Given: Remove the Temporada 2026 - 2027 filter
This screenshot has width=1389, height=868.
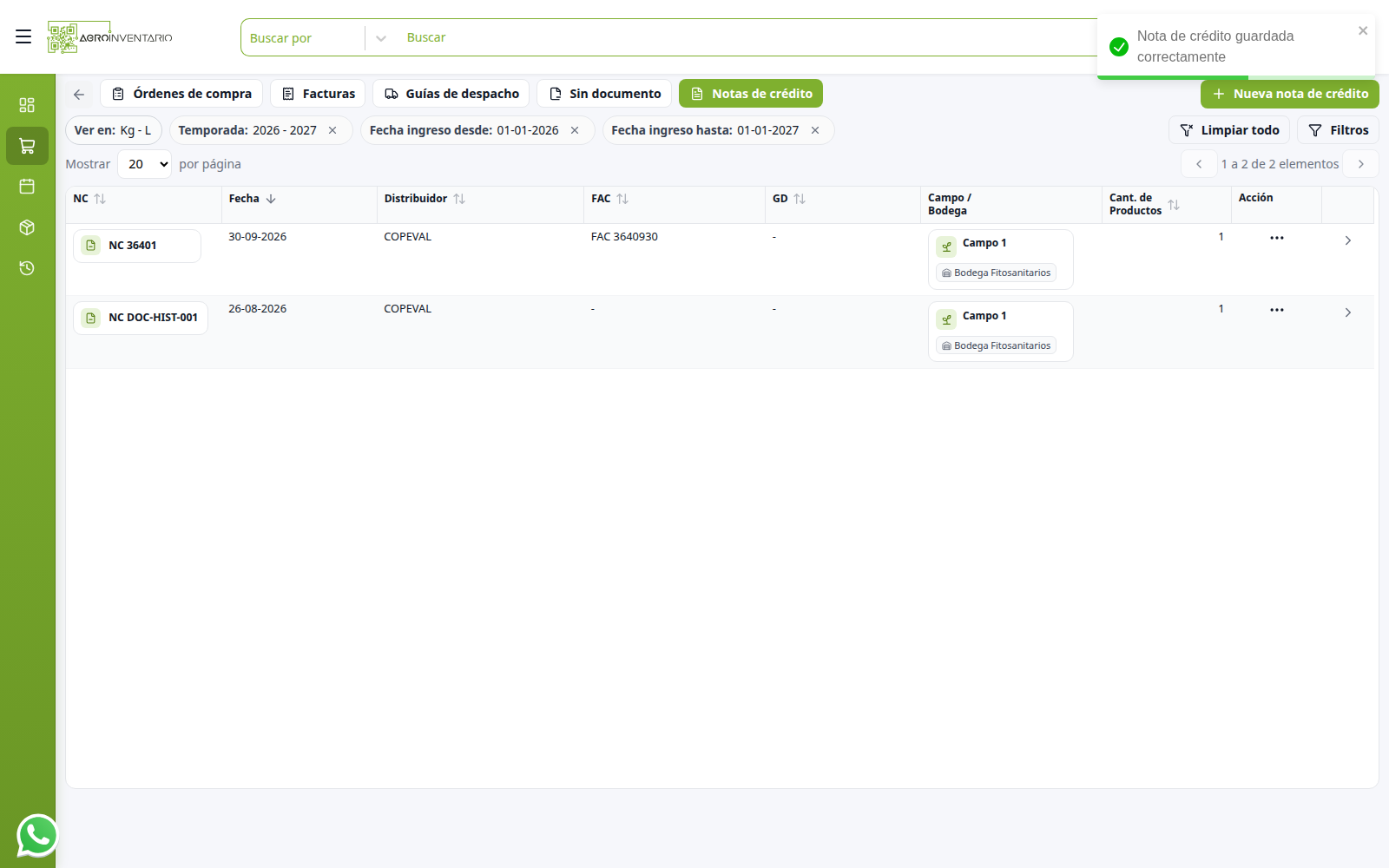Looking at the screenshot, I should tap(332, 130).
